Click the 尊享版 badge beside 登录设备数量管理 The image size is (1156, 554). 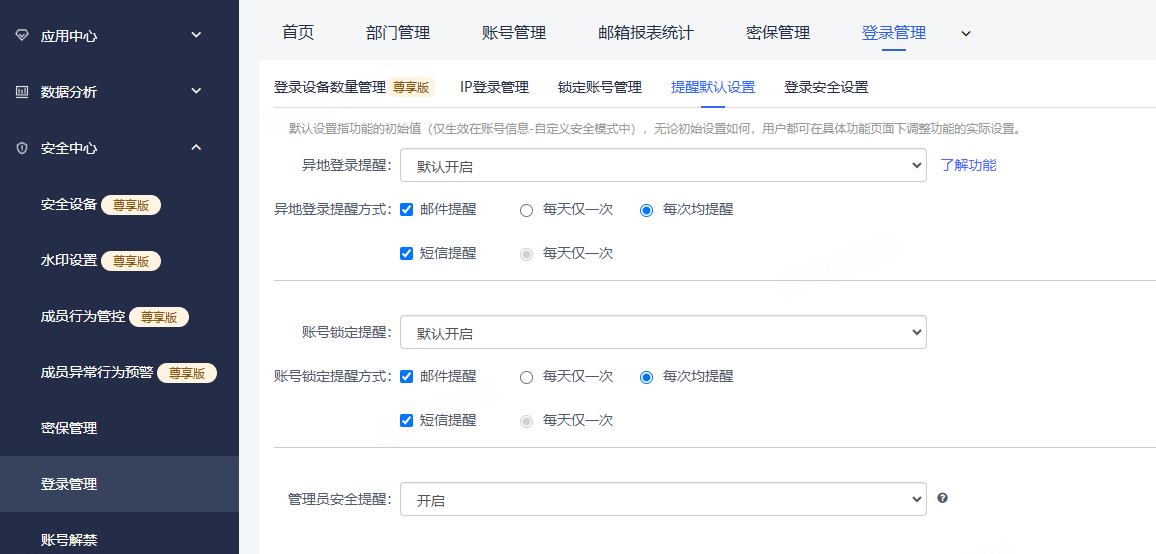(411, 87)
